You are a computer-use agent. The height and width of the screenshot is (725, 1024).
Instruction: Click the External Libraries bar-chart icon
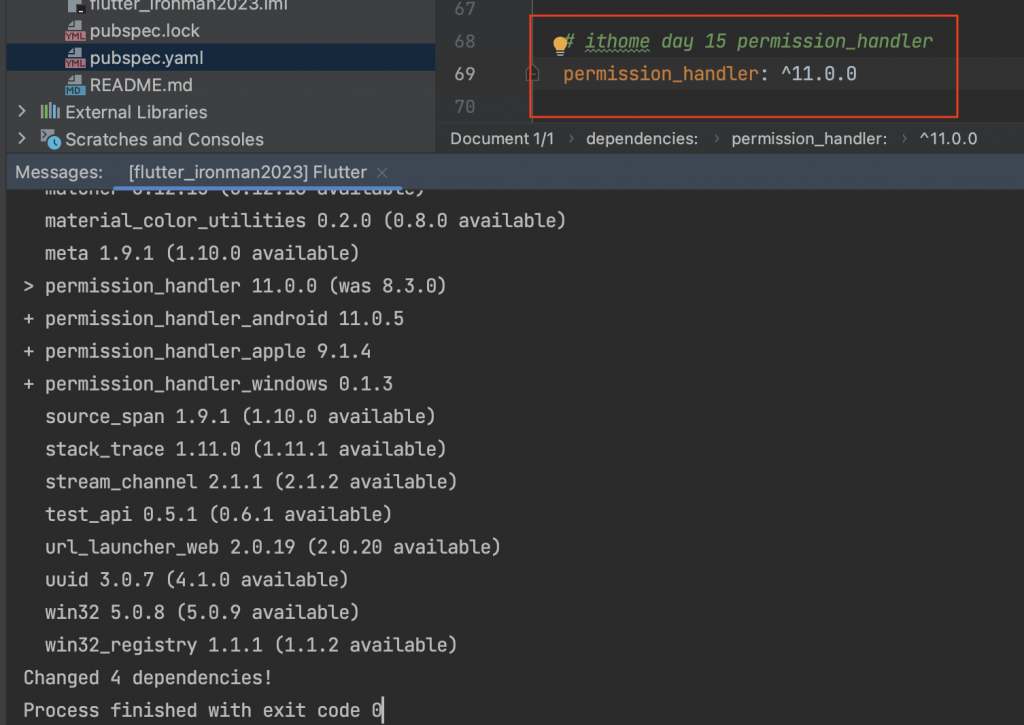(x=50, y=112)
